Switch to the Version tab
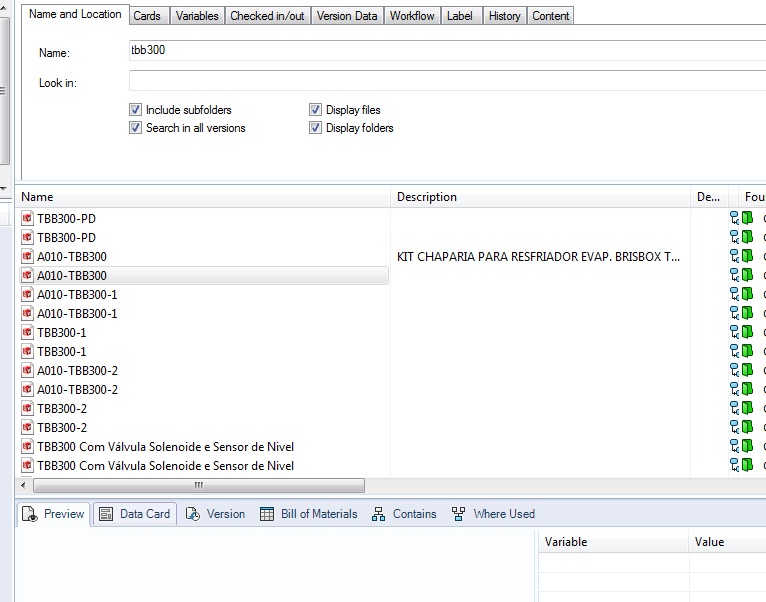This screenshot has height=602, width=766. 215,514
